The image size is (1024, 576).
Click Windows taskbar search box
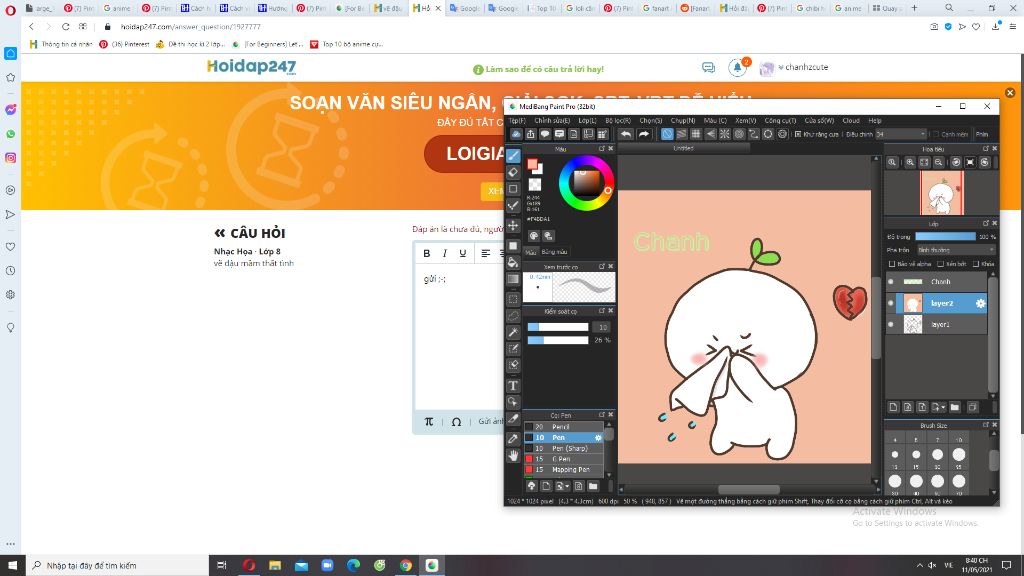(118, 566)
